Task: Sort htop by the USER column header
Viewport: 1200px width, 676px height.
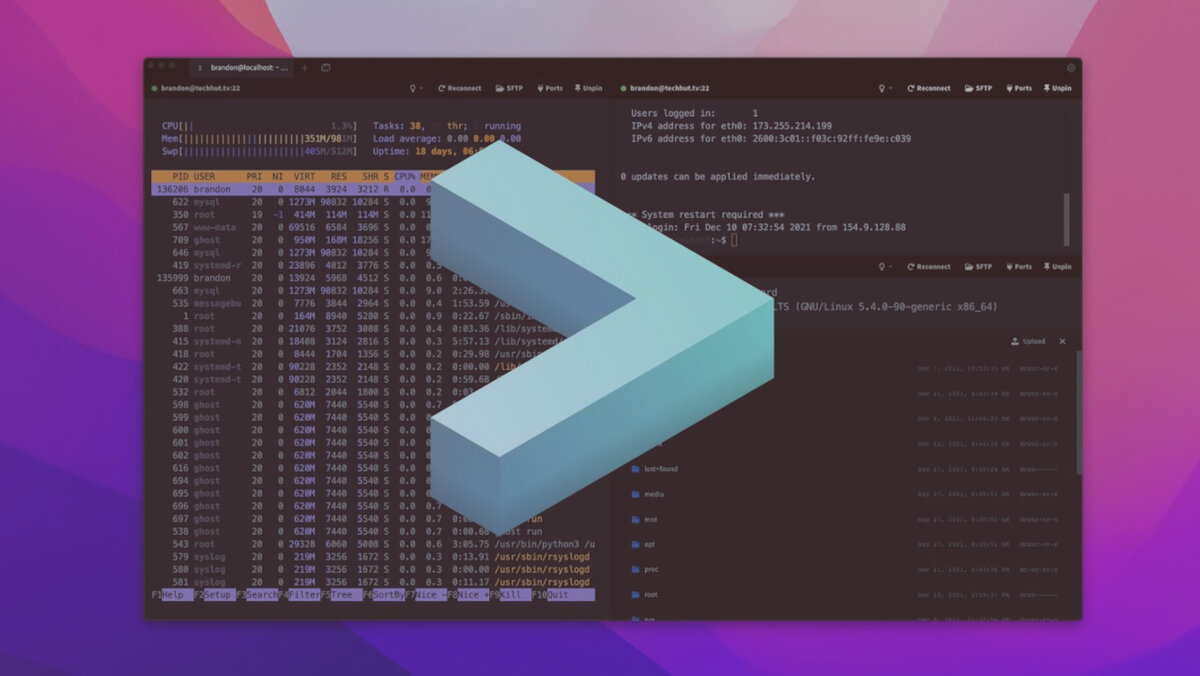Action: coord(204,176)
